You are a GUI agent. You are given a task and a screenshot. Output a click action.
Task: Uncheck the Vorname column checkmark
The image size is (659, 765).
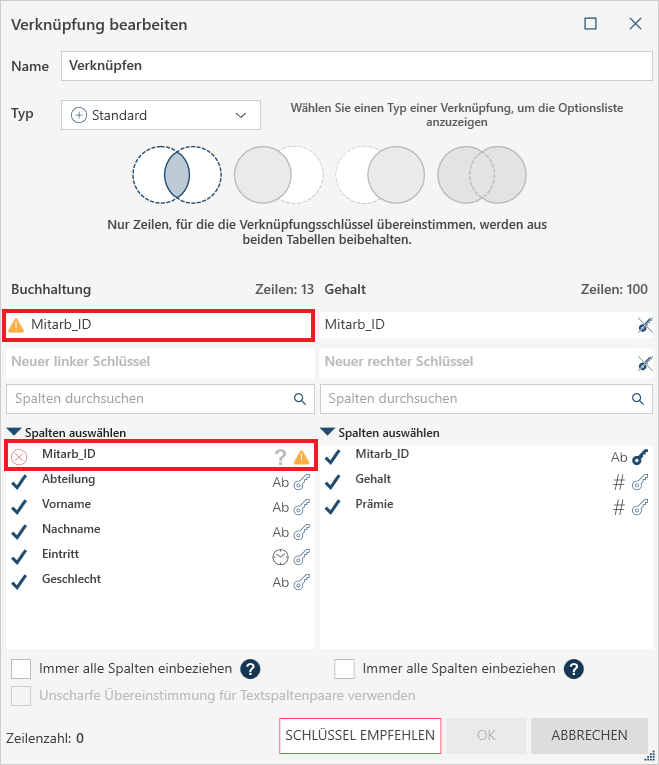[19, 506]
